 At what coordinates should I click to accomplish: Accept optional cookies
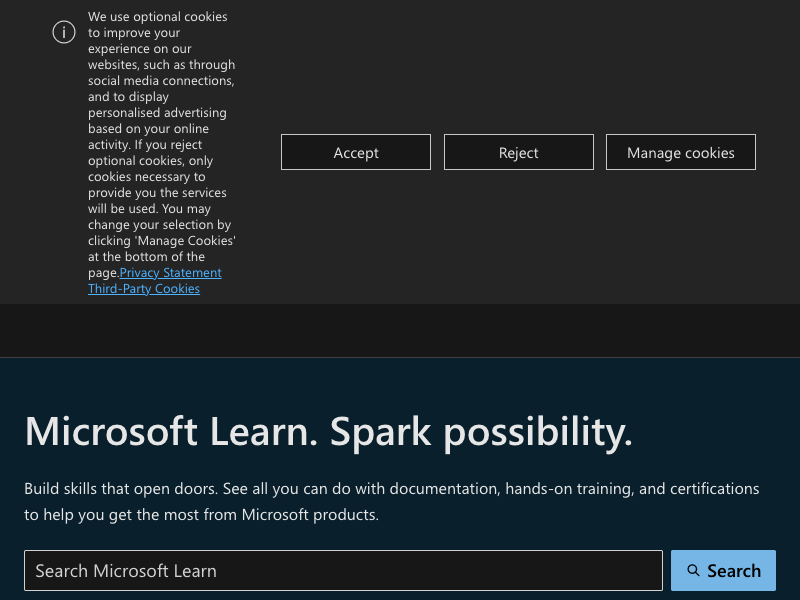(x=356, y=152)
